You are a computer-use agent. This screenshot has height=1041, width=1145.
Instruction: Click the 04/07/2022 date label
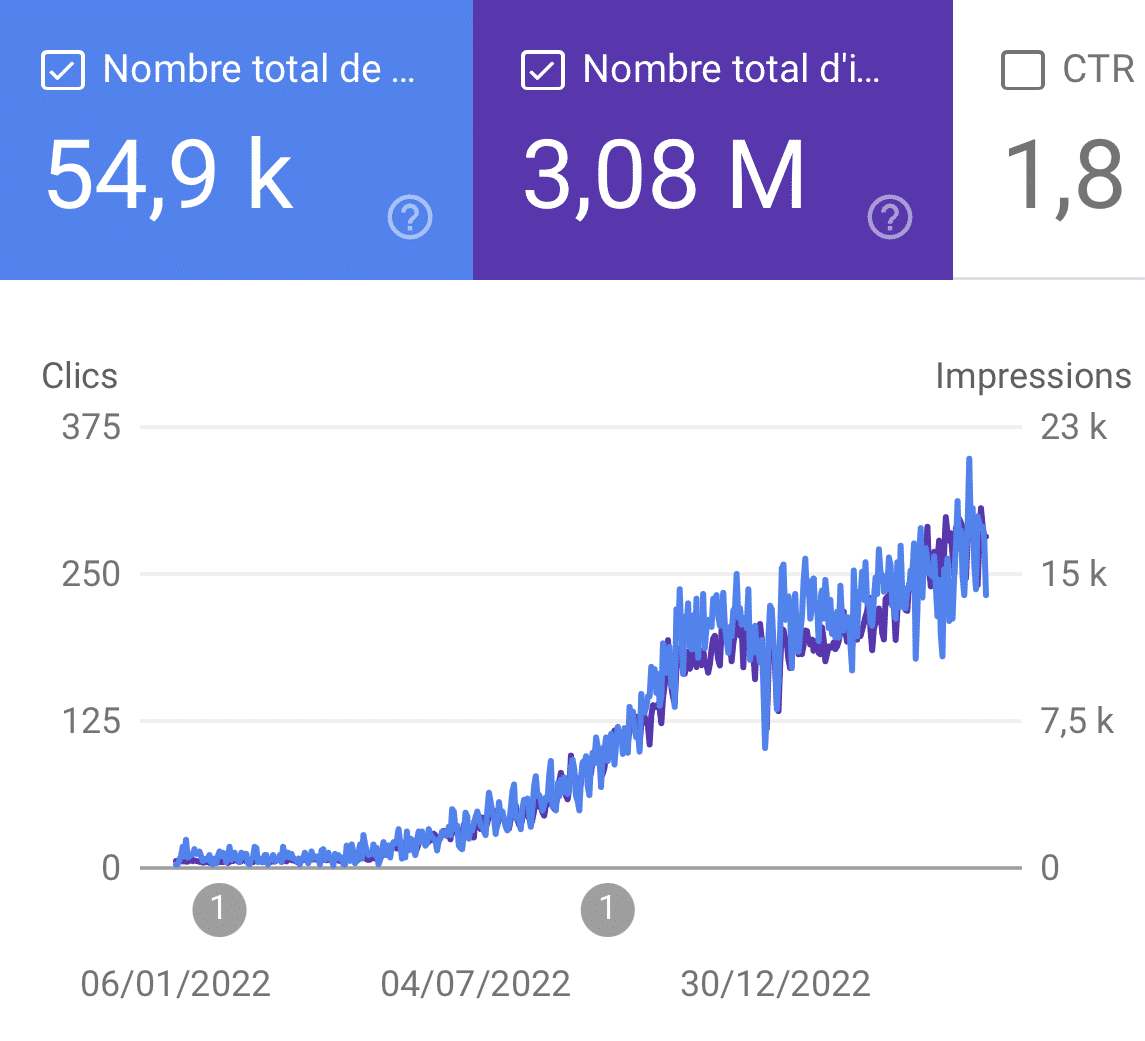475,984
